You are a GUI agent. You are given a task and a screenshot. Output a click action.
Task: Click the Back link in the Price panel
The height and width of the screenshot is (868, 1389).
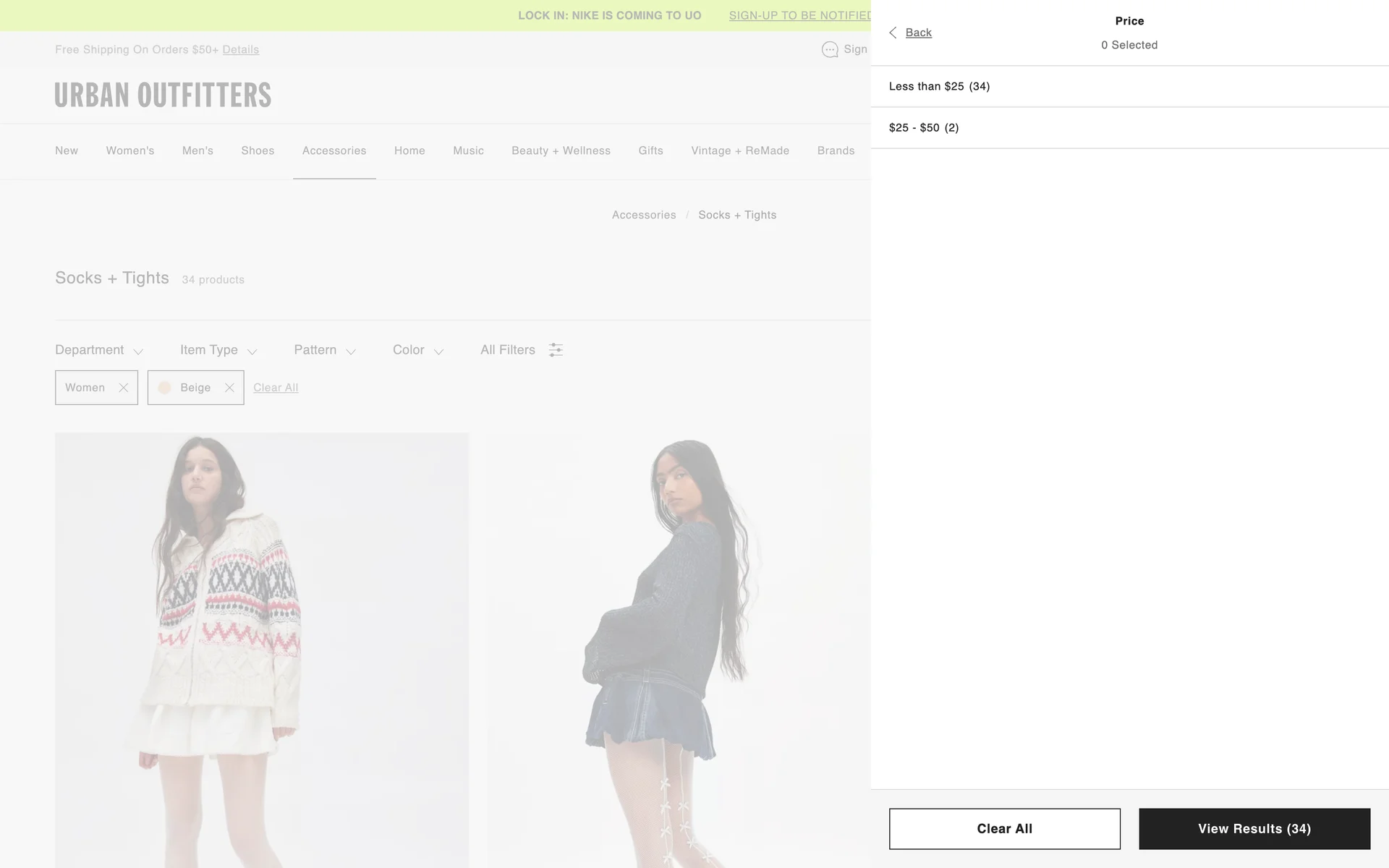[x=919, y=33]
